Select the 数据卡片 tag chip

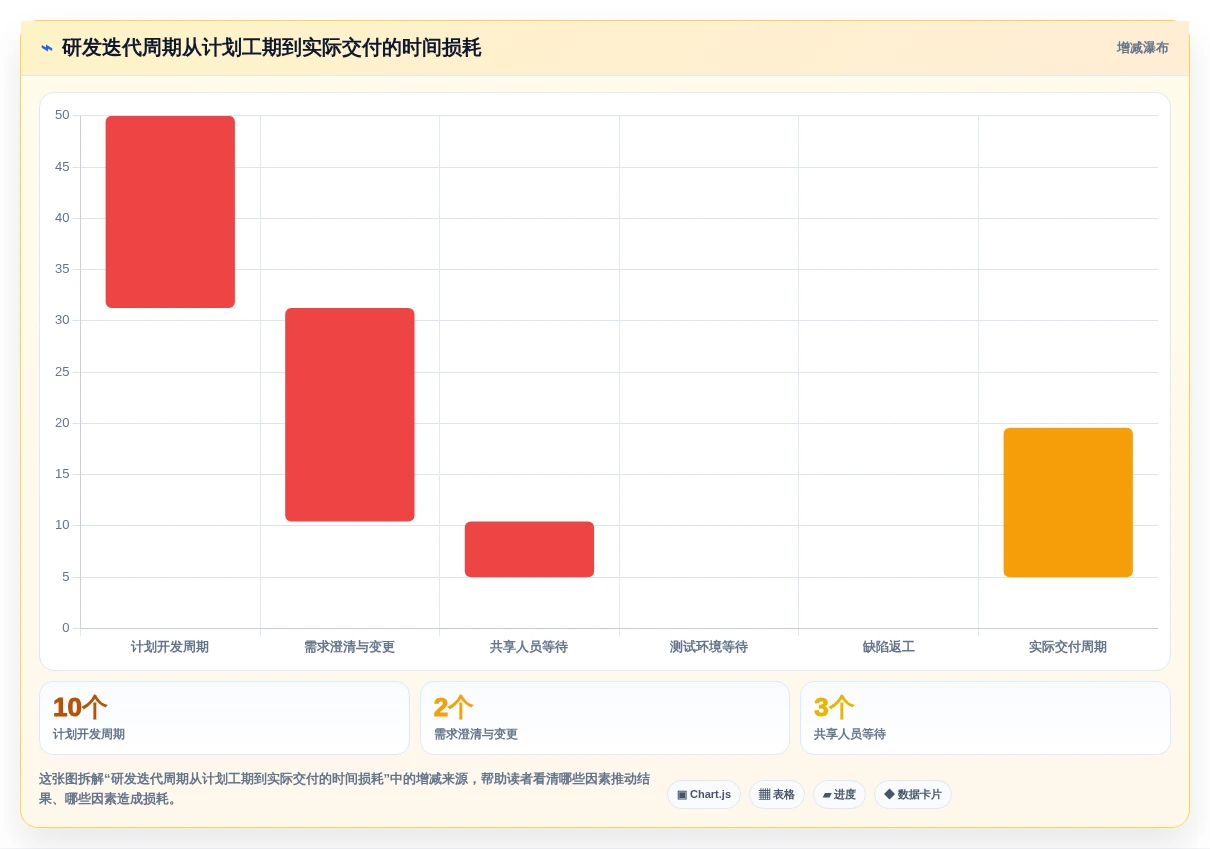[913, 795]
